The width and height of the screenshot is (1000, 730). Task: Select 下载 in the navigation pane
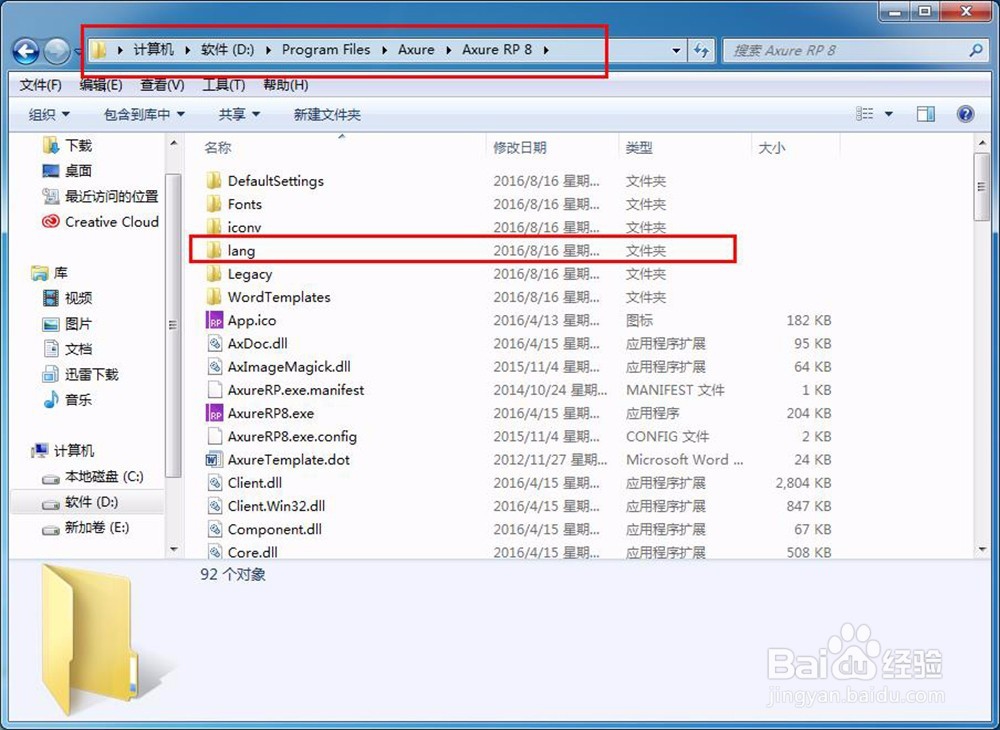tap(68, 145)
